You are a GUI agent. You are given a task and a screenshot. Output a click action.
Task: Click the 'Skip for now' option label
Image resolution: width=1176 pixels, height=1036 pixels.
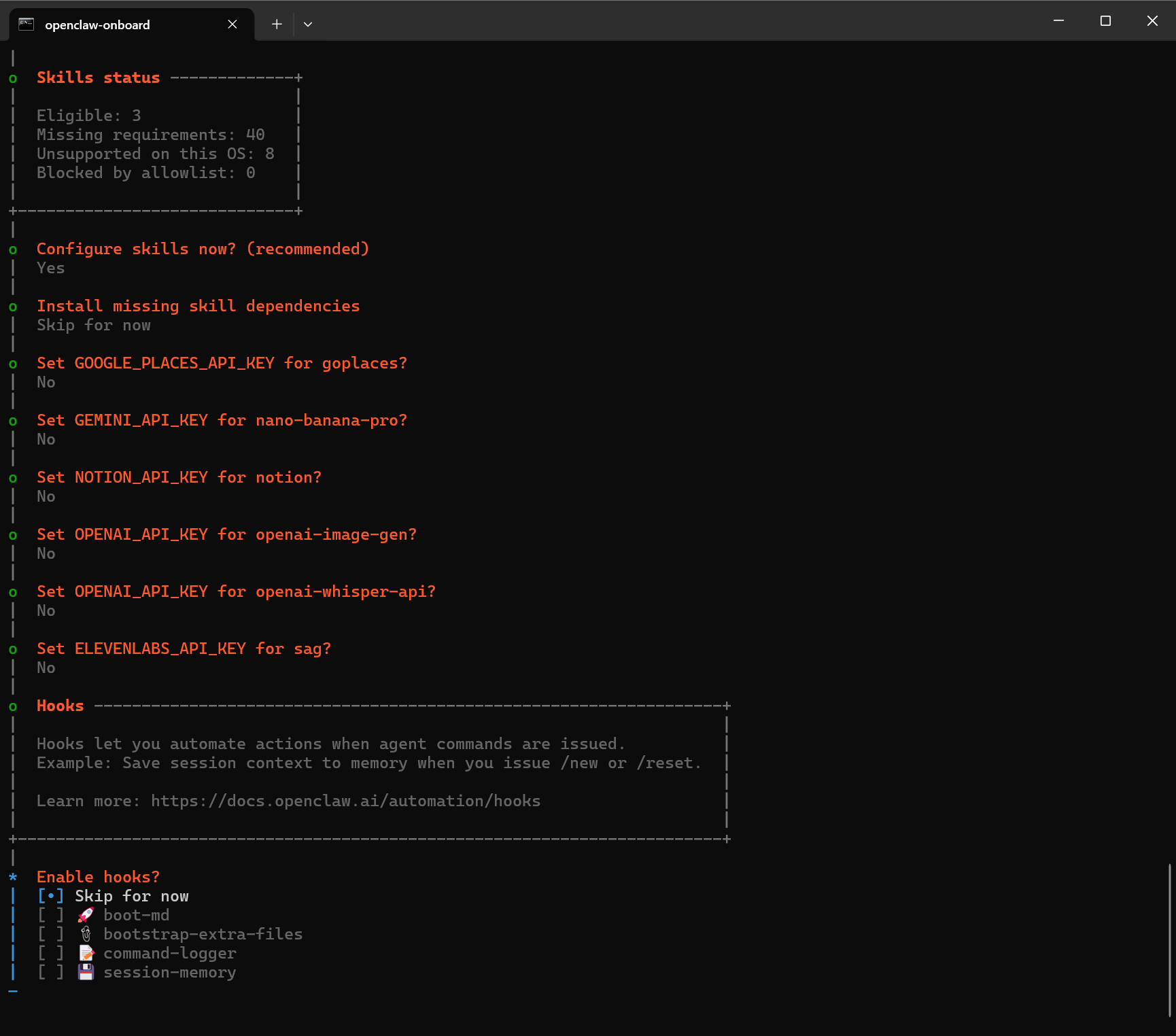click(x=132, y=896)
